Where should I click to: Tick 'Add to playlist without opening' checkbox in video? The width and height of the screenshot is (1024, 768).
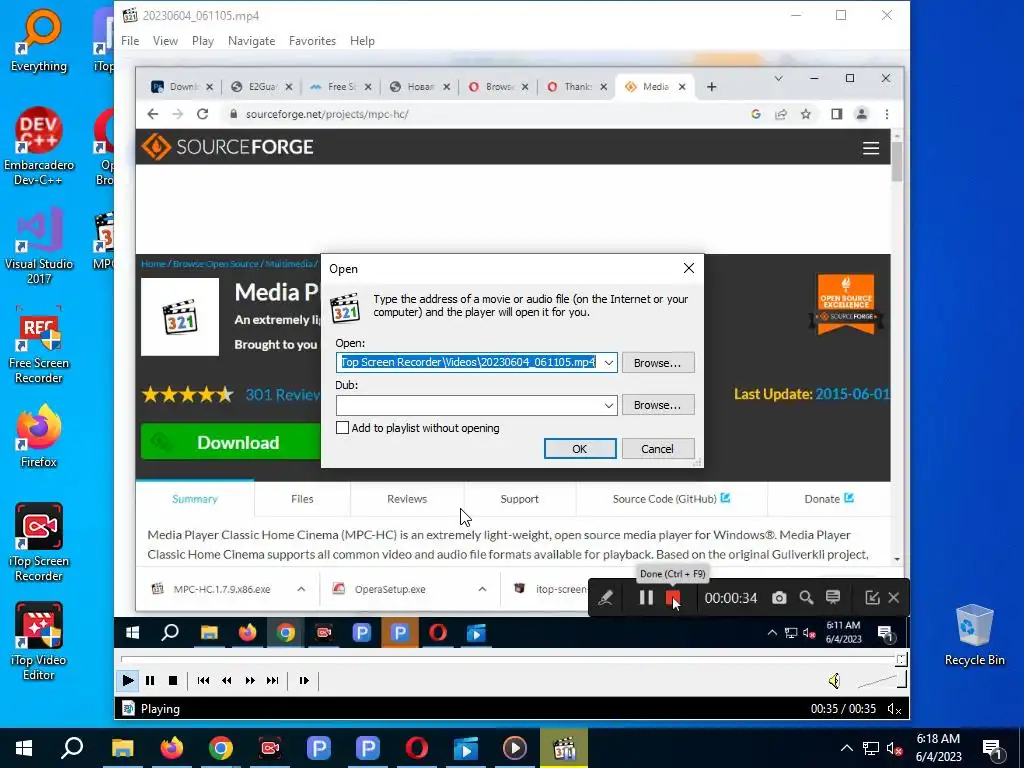click(x=342, y=428)
